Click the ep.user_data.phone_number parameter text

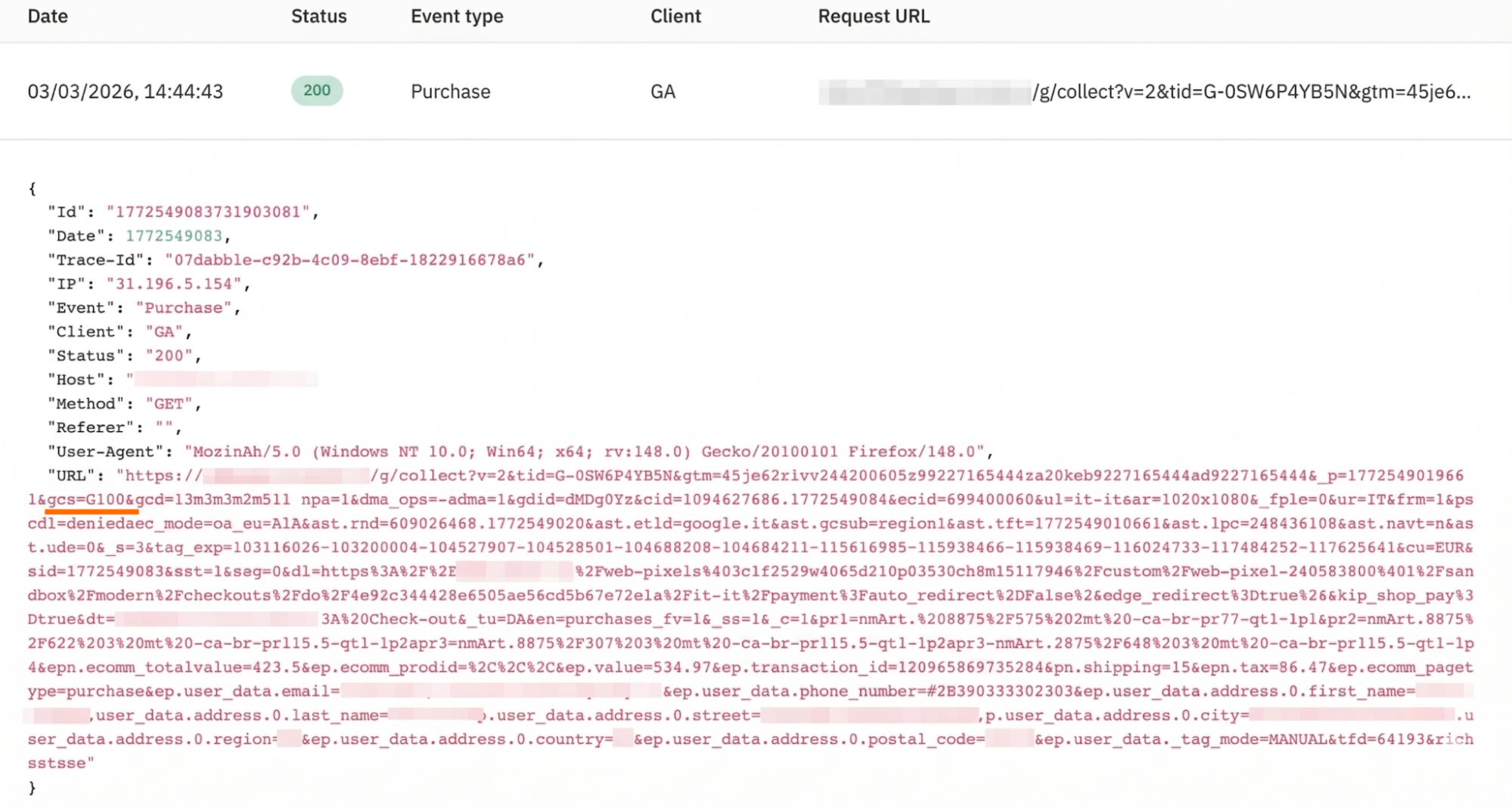tap(874, 691)
